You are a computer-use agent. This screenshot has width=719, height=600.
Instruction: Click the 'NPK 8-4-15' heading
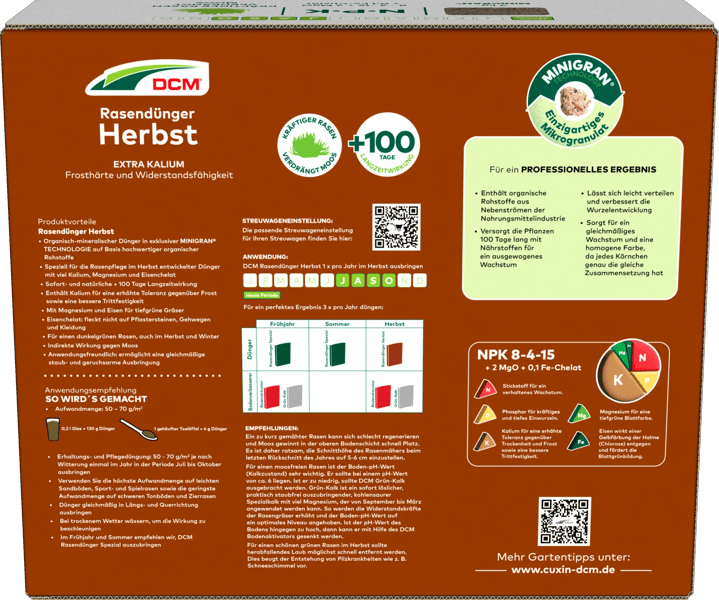coord(515,355)
